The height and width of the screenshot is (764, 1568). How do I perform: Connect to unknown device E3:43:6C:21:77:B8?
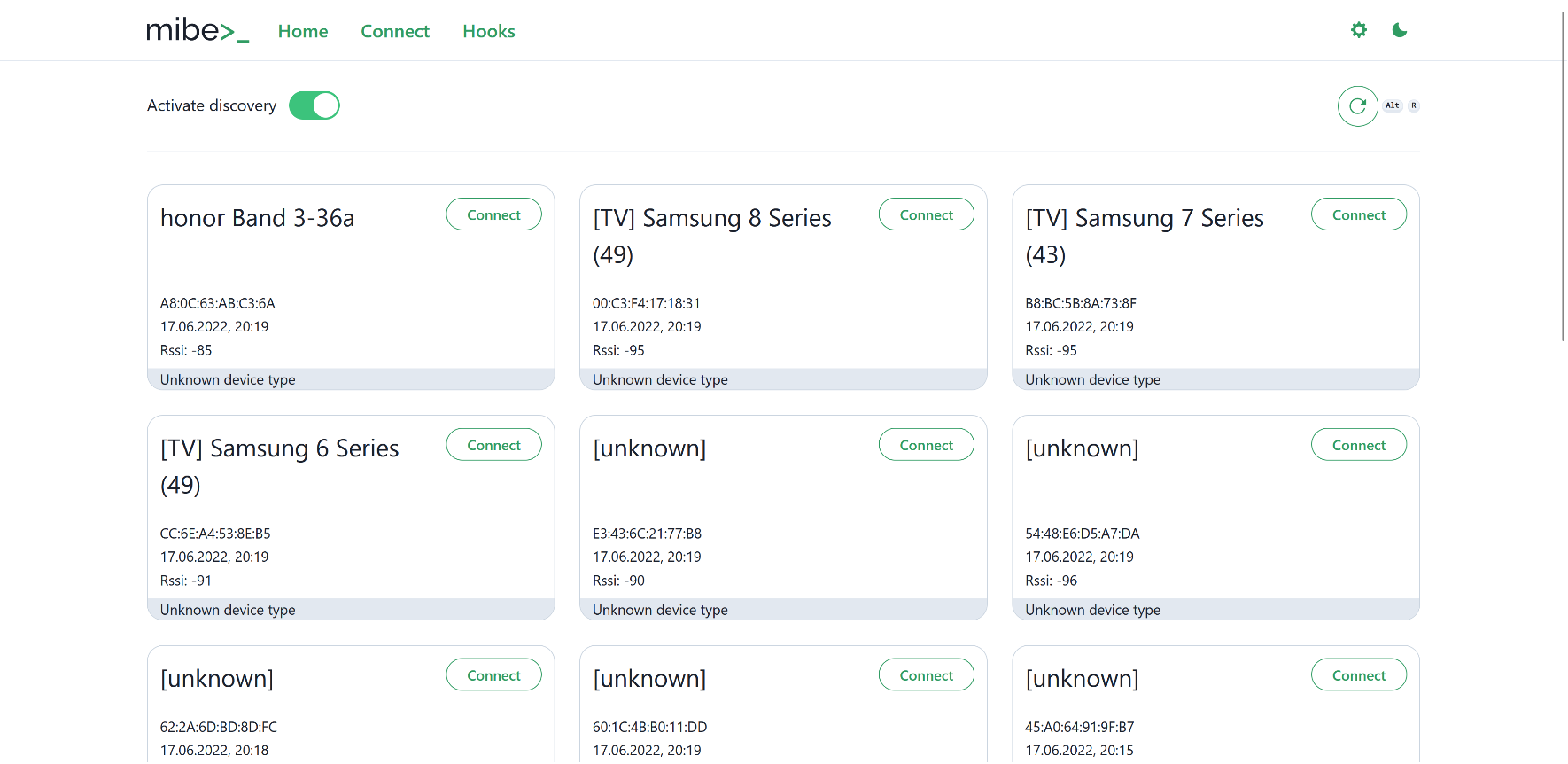pyautogui.click(x=927, y=445)
